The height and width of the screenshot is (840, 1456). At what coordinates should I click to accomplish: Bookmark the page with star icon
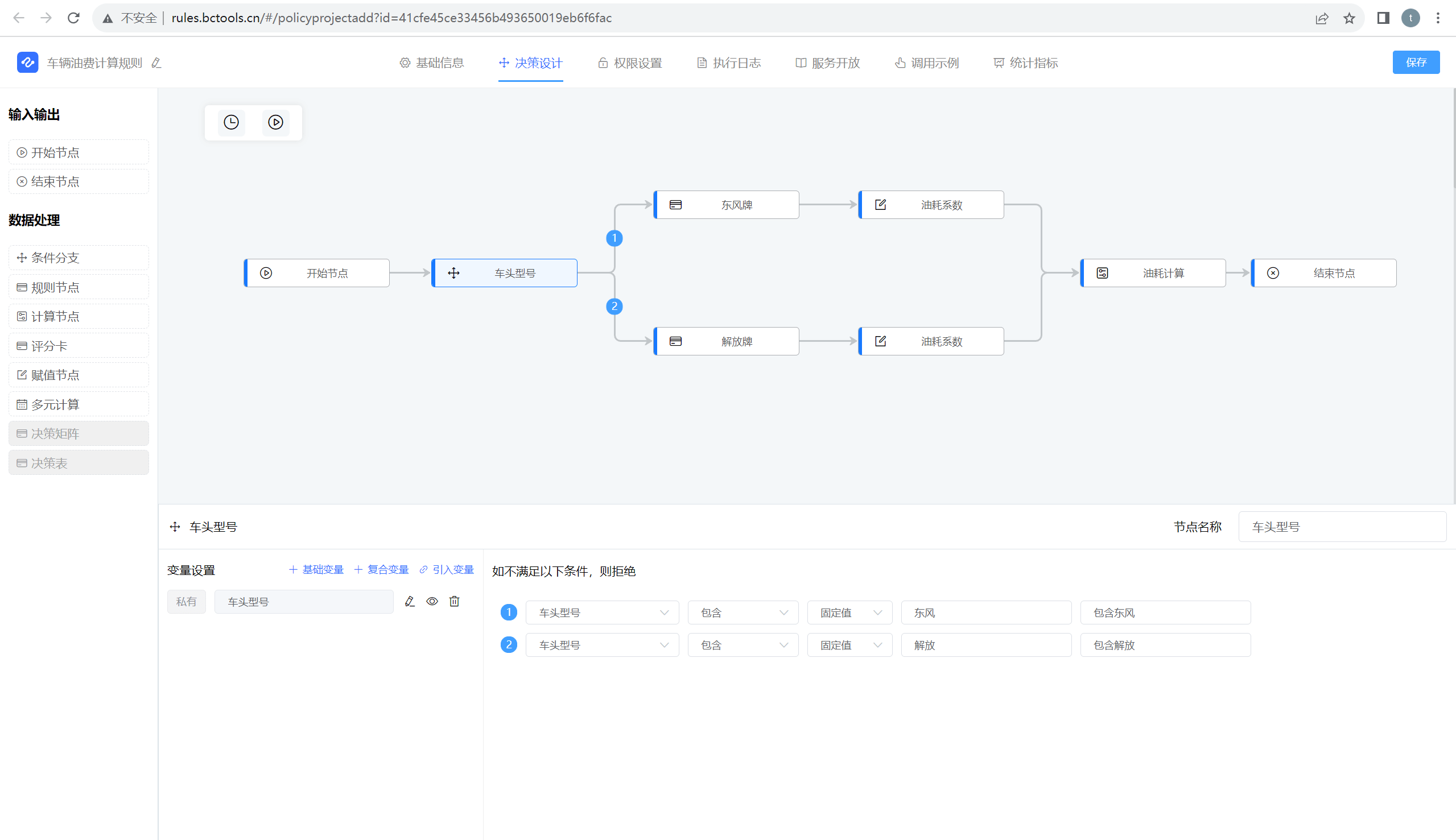click(x=1348, y=18)
